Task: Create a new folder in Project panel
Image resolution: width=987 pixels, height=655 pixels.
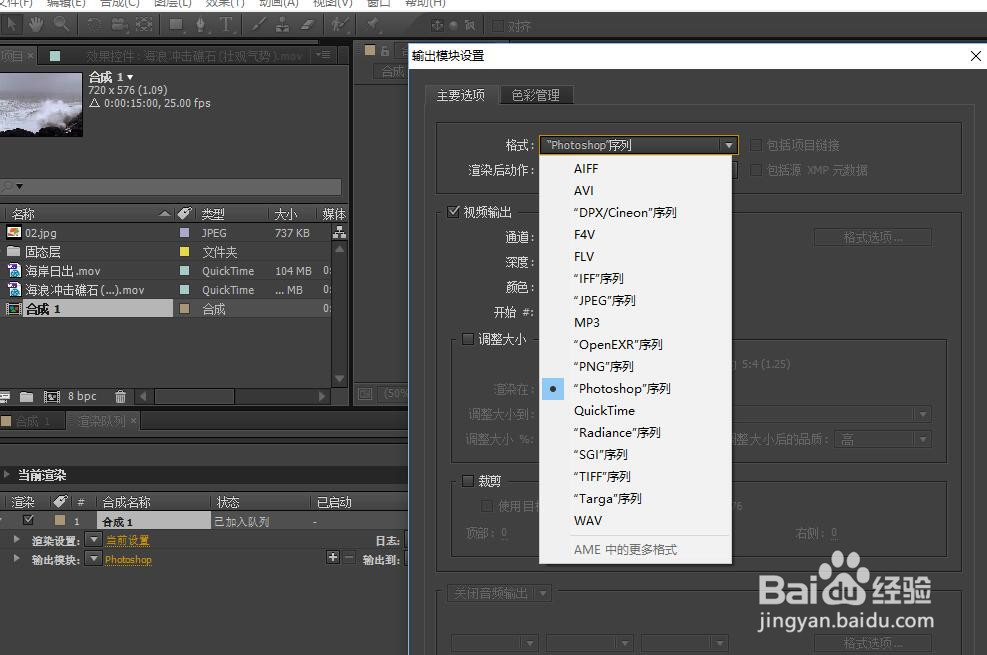Action: pyautogui.click(x=26, y=396)
